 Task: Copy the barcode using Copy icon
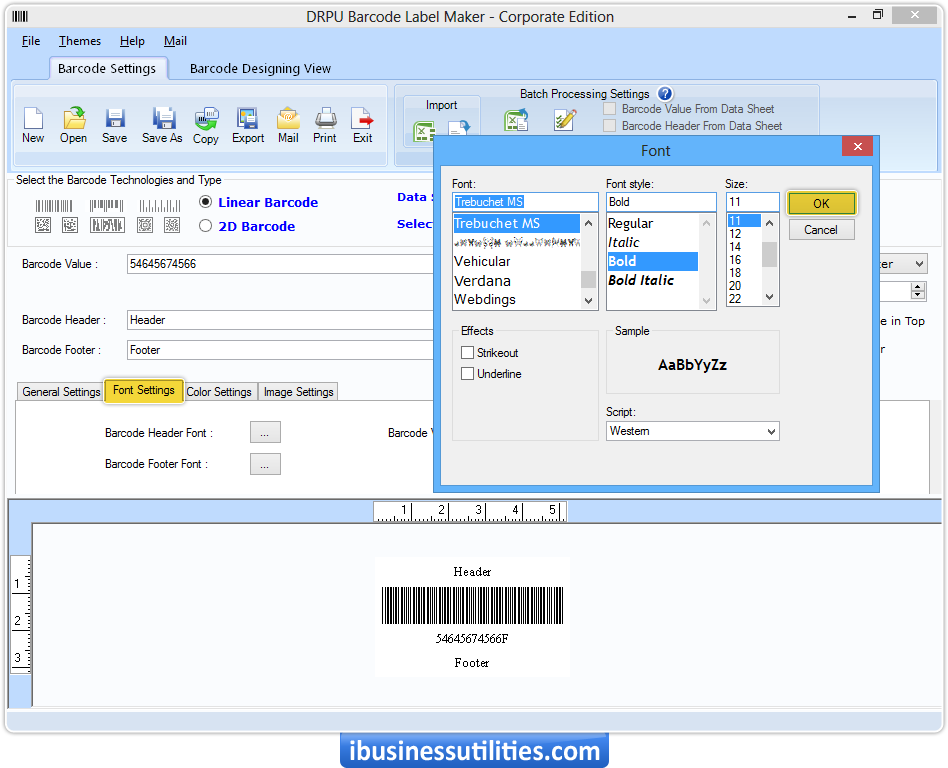point(206,119)
